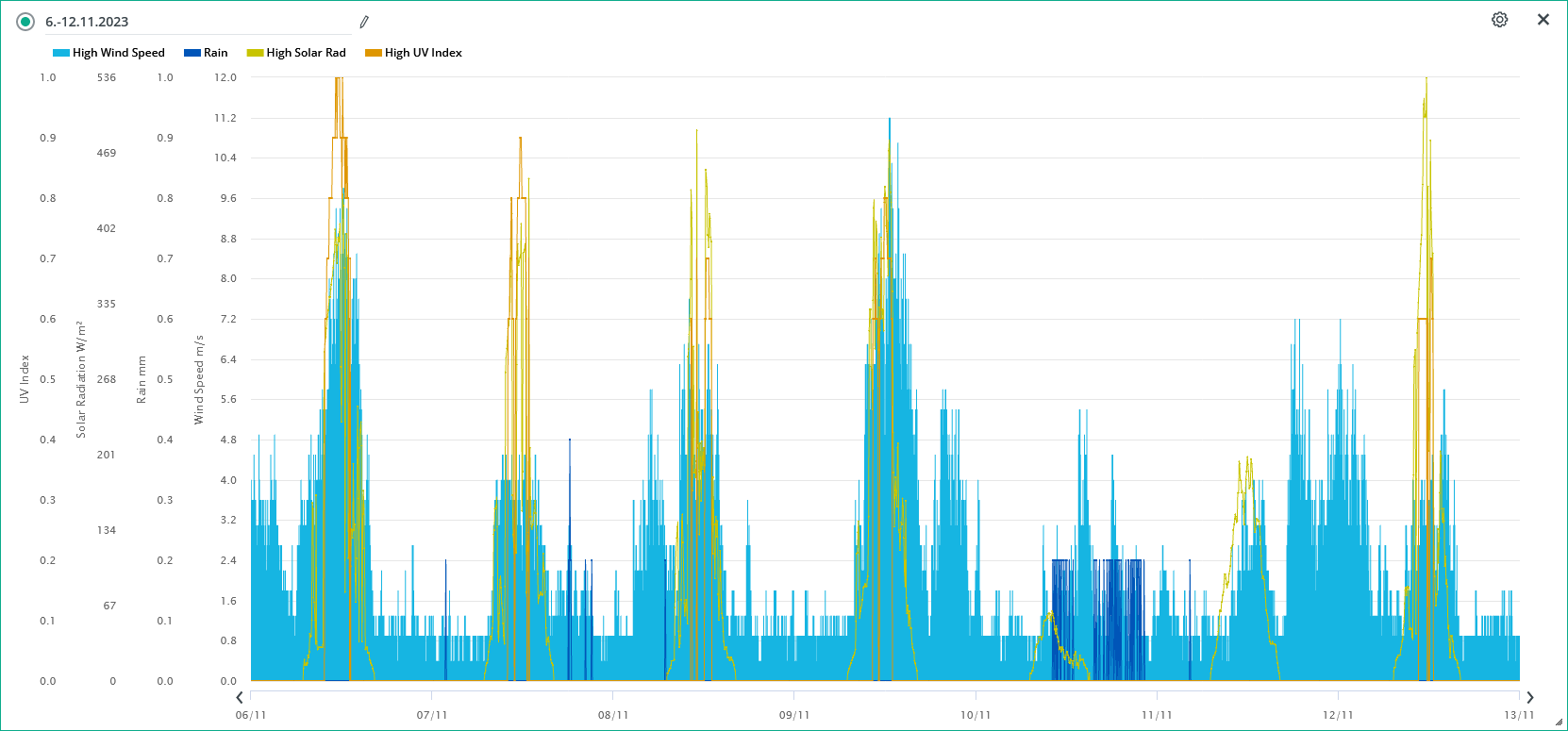Click the Wind Speed m/s axis title
The image size is (1568, 731).
pyautogui.click(x=199, y=379)
